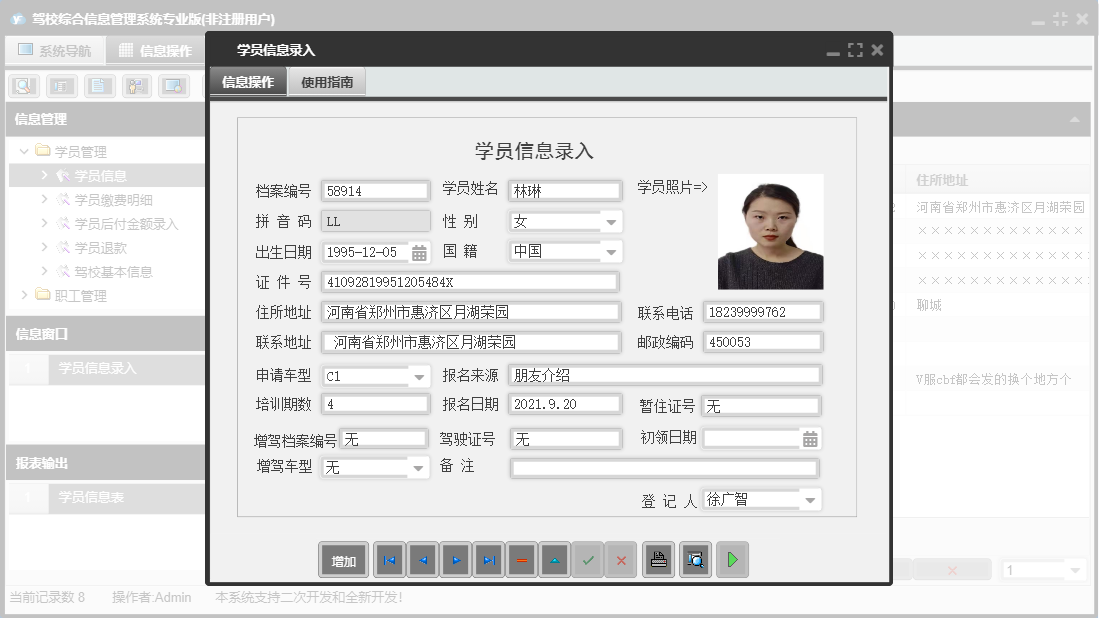Cancel entry using red X icon
The height and width of the screenshot is (618, 1099).
click(x=620, y=560)
